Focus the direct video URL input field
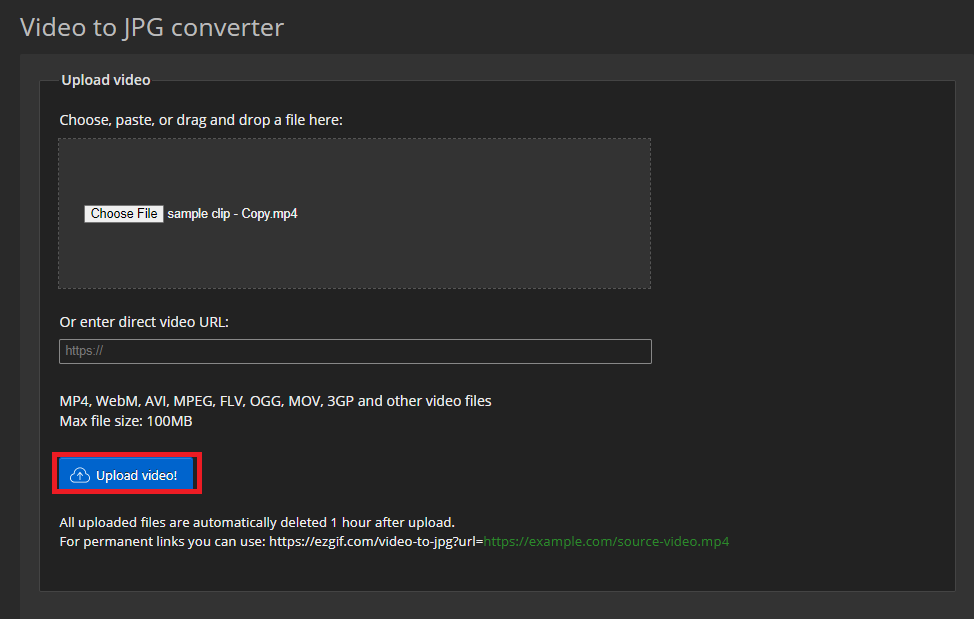This screenshot has width=974, height=619. point(355,351)
